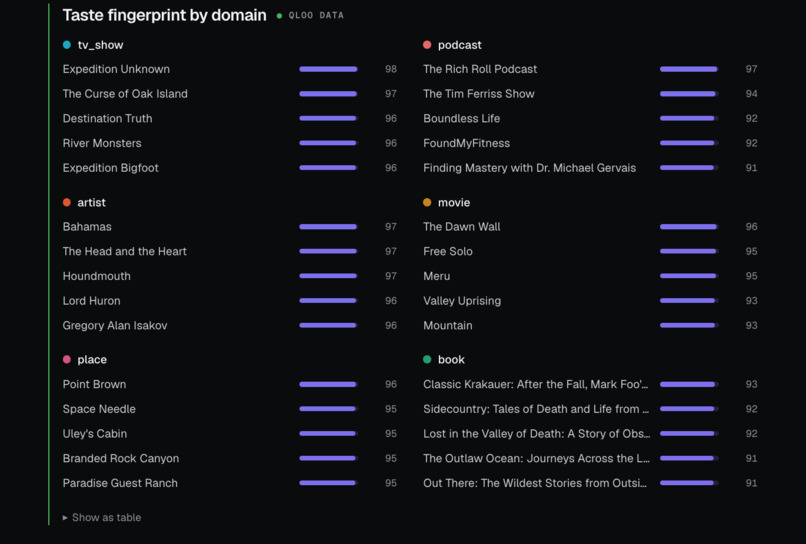Viewport: 806px width, 544px height.
Task: Click the QLOO DATA label
Action: (x=316, y=15)
